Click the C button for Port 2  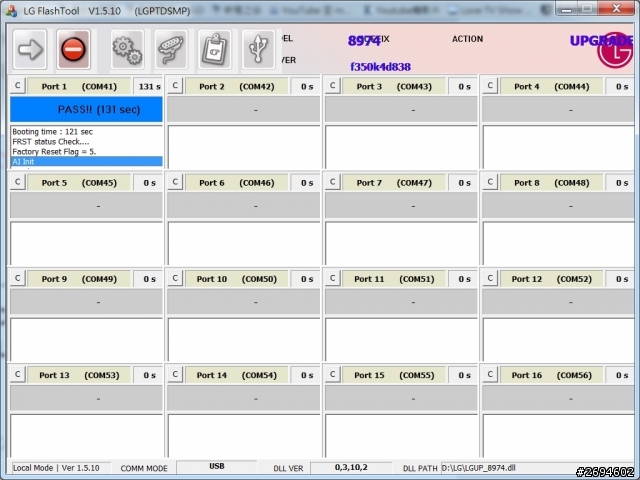coord(175,86)
